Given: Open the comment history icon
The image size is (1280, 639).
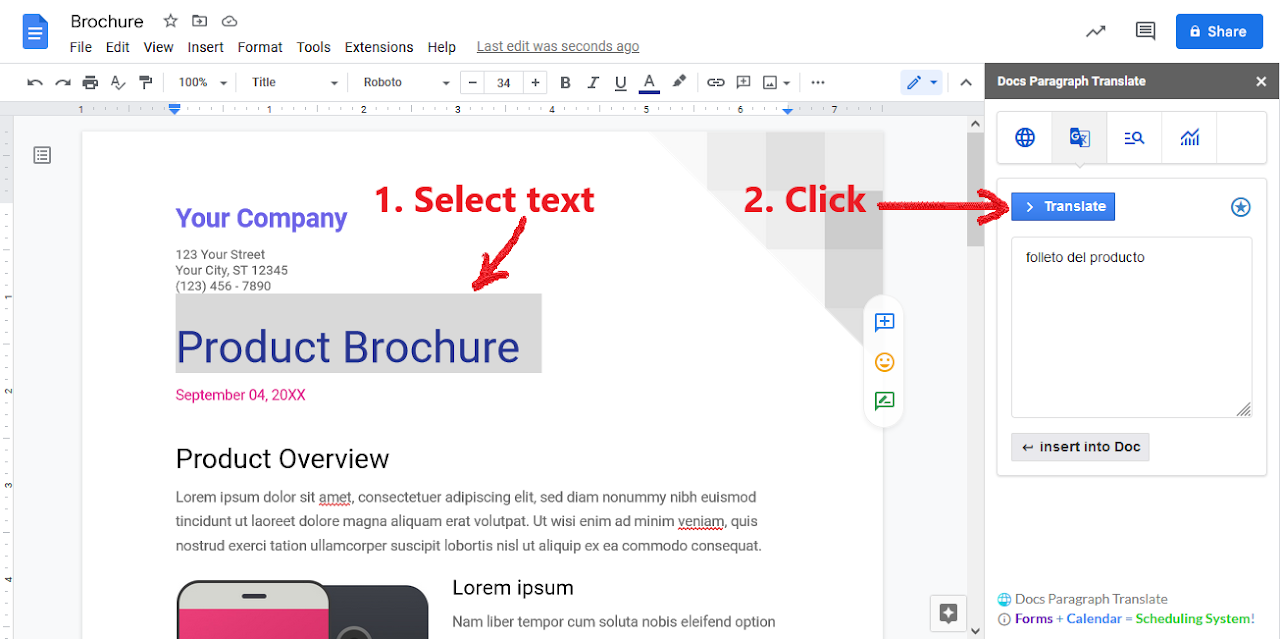Looking at the screenshot, I should click(x=1146, y=31).
